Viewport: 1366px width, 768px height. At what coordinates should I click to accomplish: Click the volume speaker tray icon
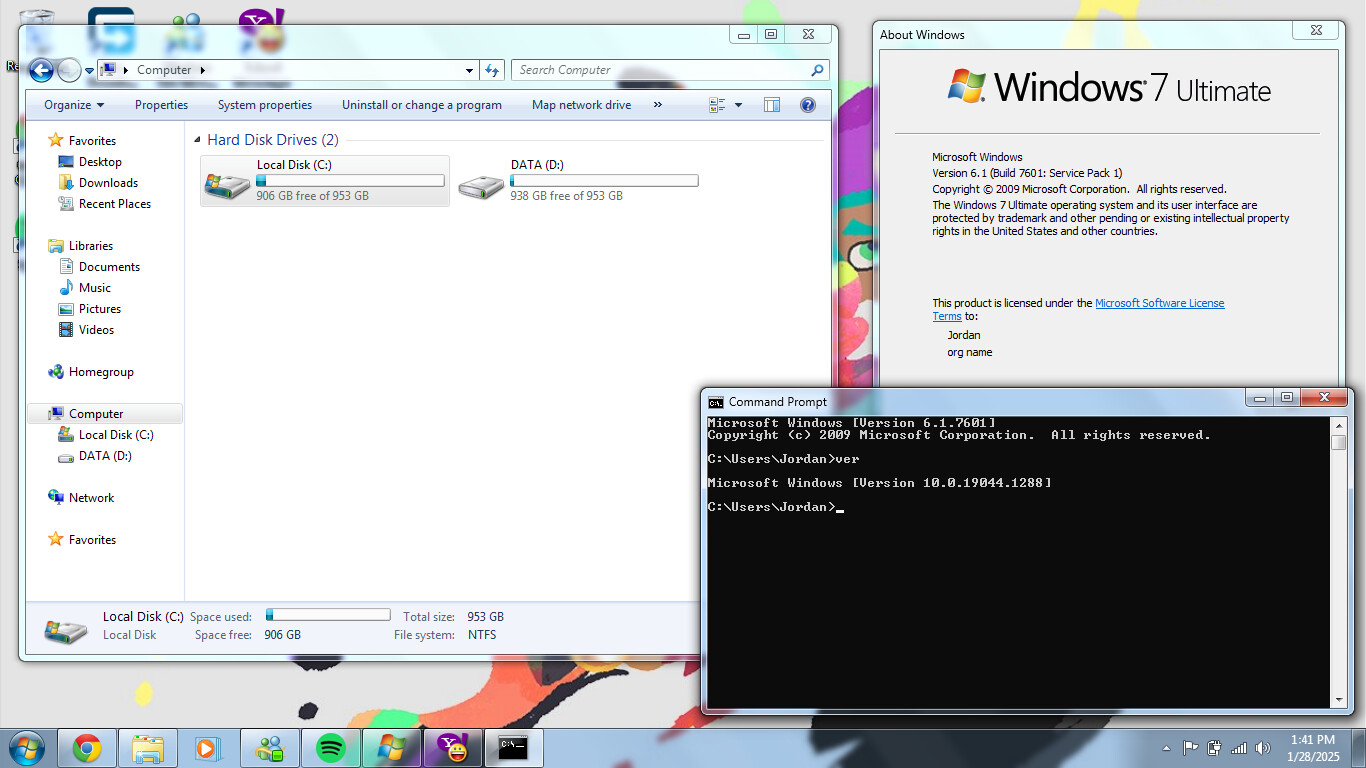click(x=1263, y=747)
